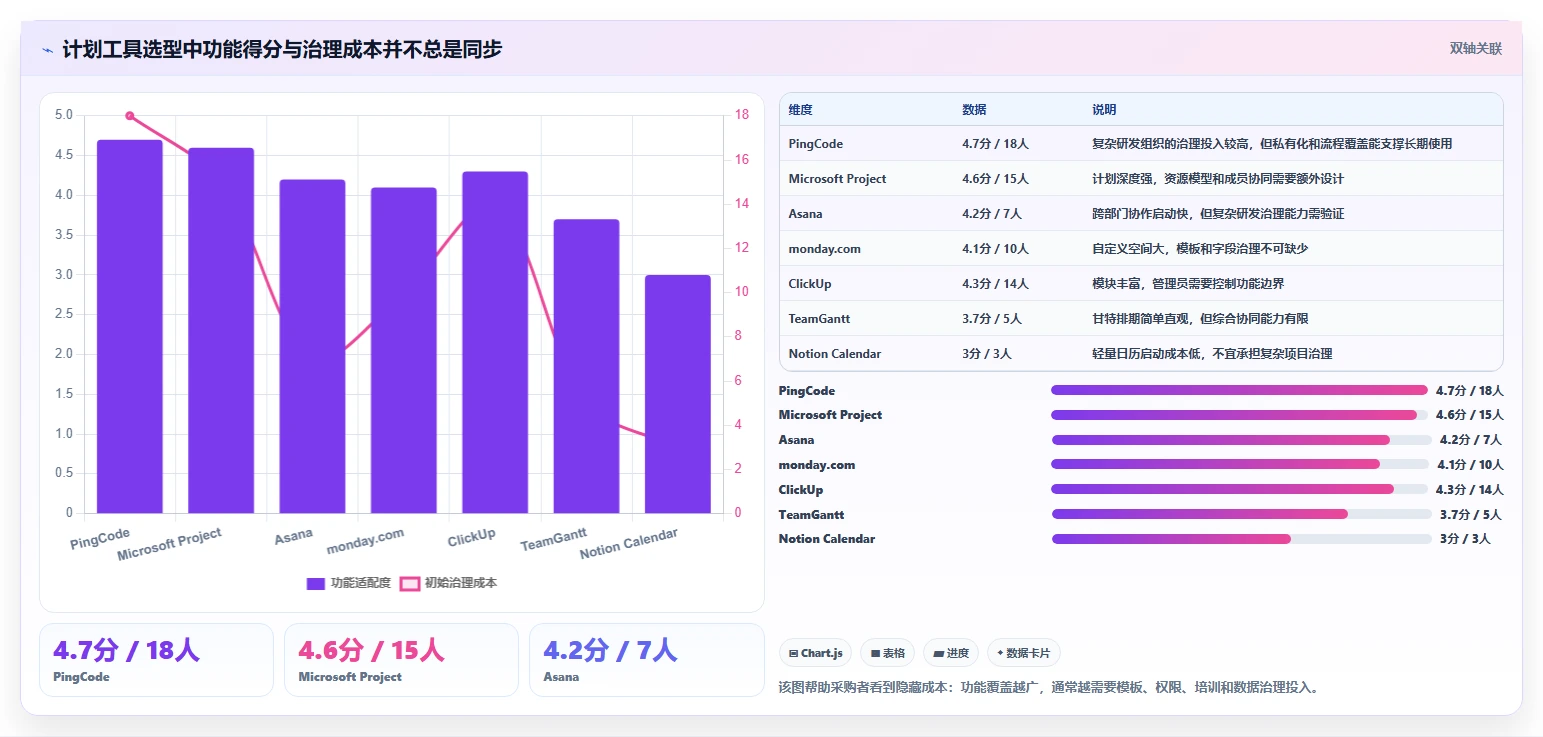
Task: Click the ClickUp progress bar
Action: coord(1240,489)
